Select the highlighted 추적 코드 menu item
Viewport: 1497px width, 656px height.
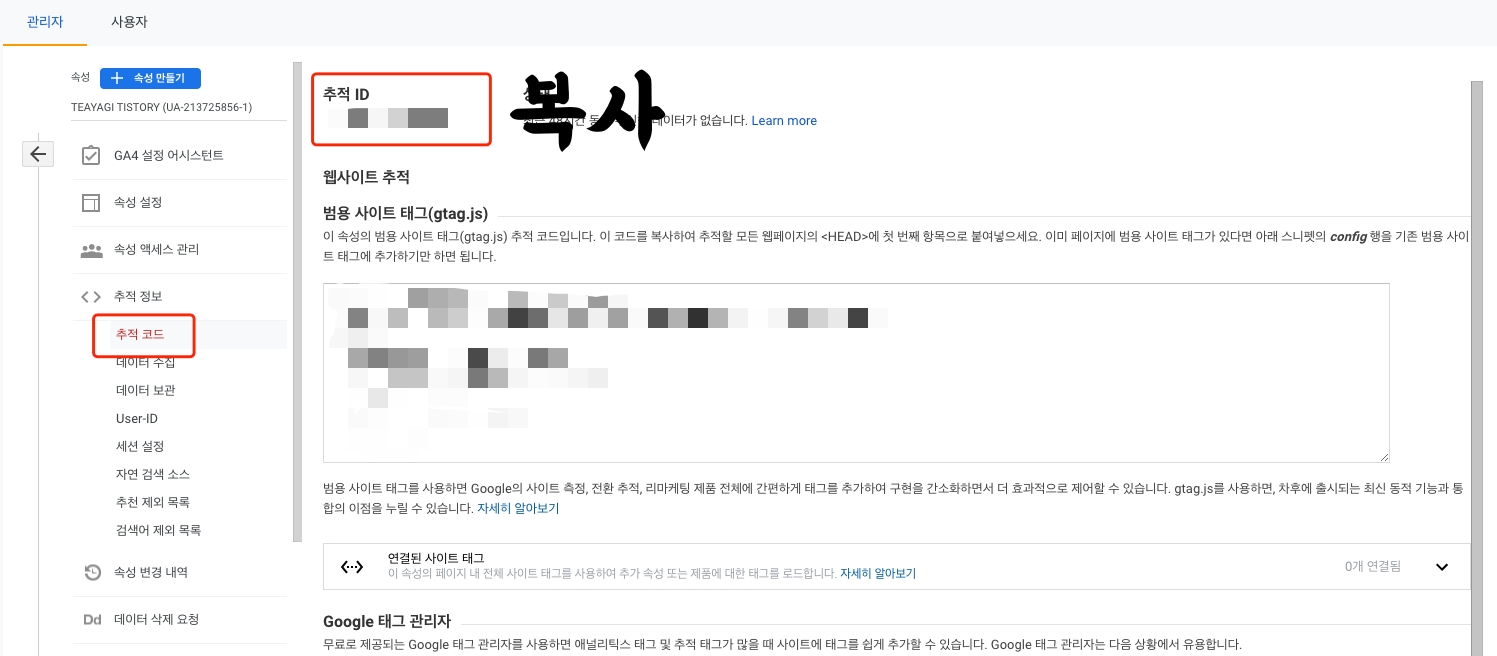click(143, 335)
